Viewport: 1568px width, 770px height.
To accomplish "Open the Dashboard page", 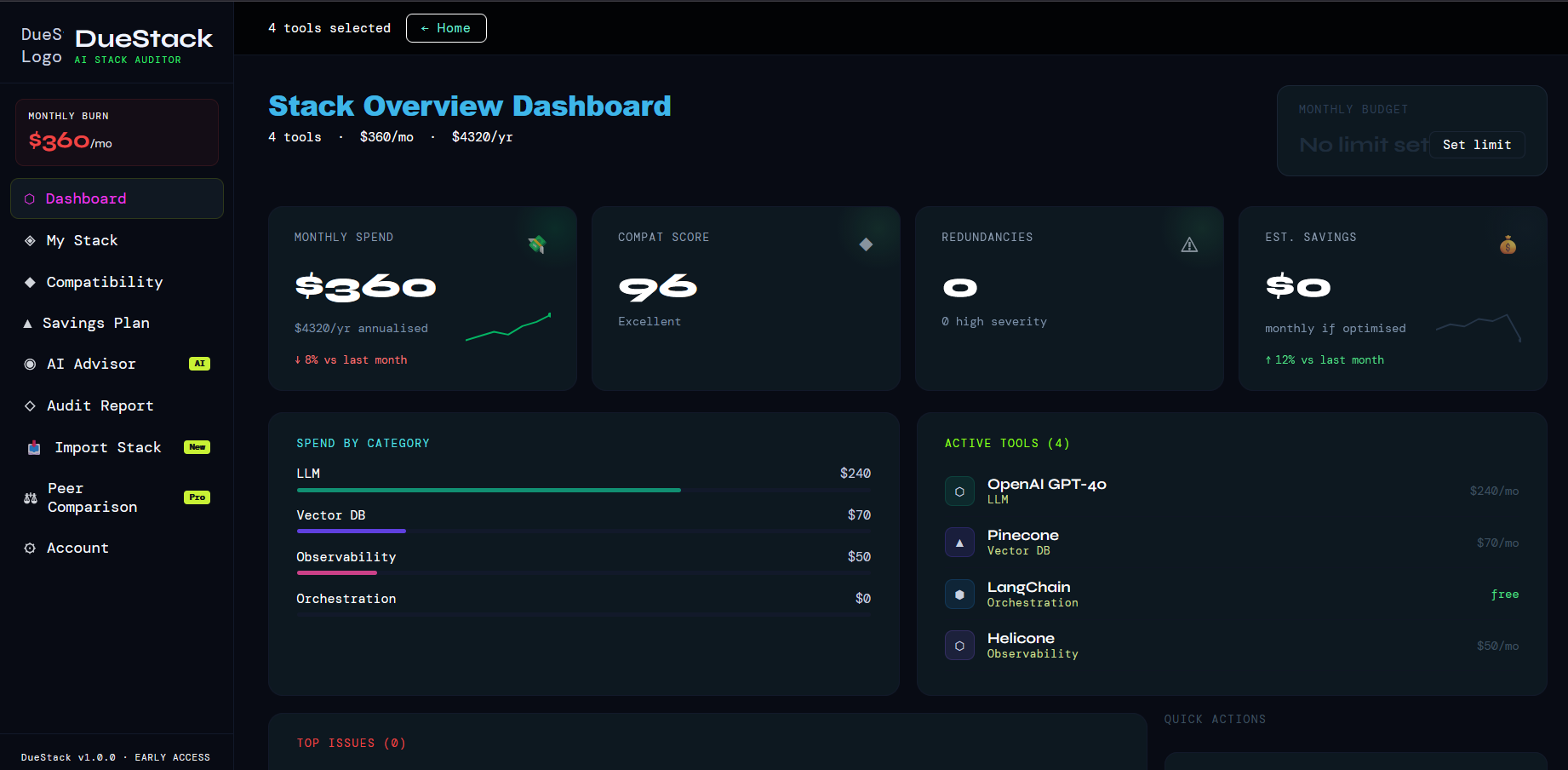I will pos(117,198).
